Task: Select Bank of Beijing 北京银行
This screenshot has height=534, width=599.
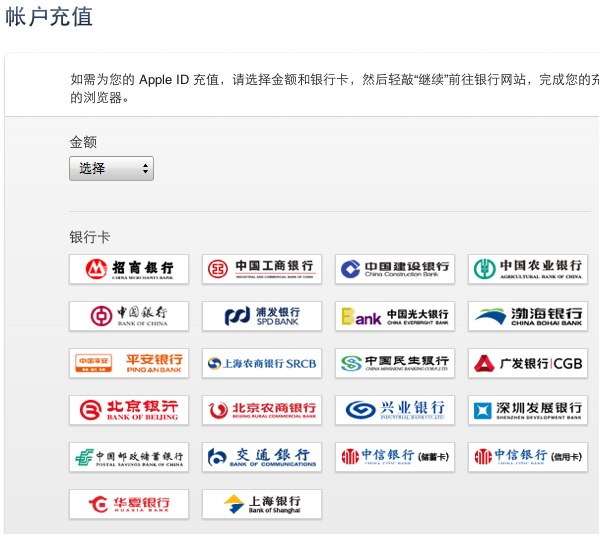Action: tap(129, 410)
